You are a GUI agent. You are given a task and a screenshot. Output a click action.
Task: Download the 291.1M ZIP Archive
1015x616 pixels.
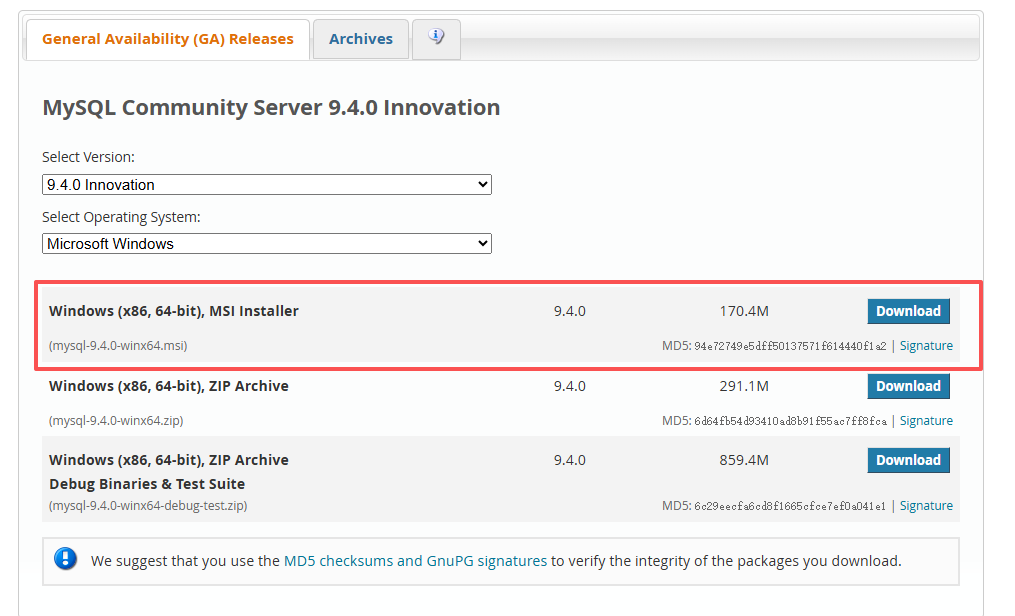tap(908, 386)
